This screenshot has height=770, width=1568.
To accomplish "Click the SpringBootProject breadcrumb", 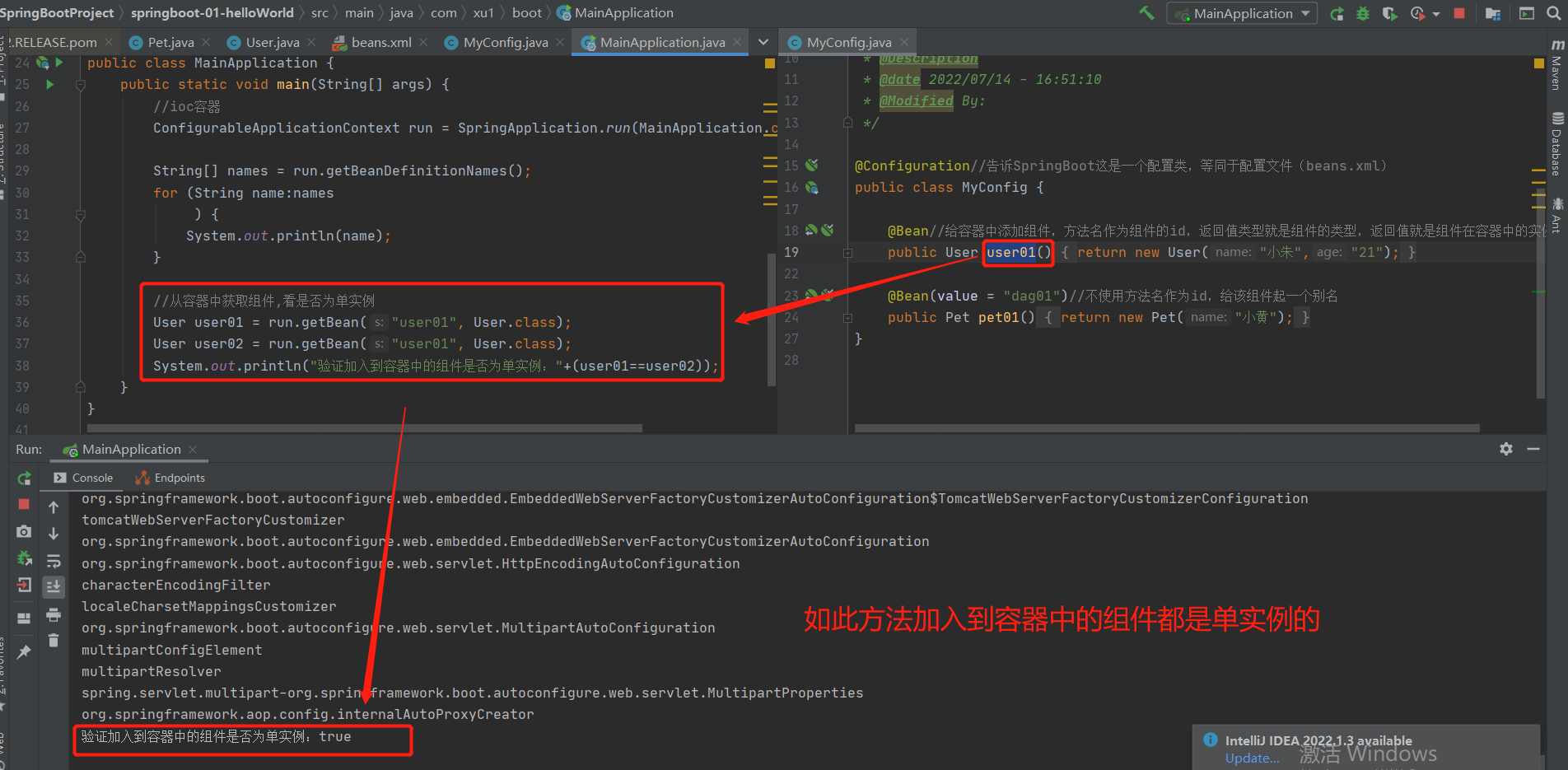I will (x=57, y=12).
